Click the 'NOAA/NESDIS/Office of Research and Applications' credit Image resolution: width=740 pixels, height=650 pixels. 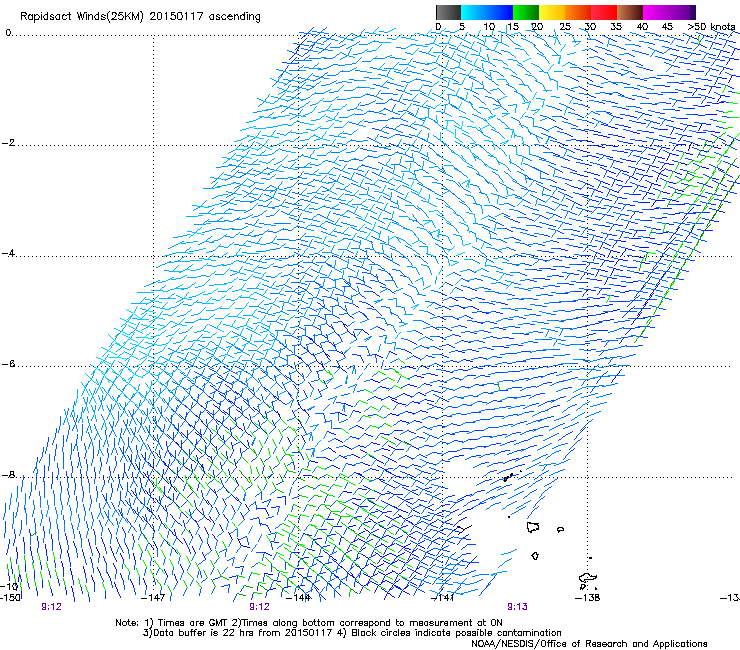point(589,644)
